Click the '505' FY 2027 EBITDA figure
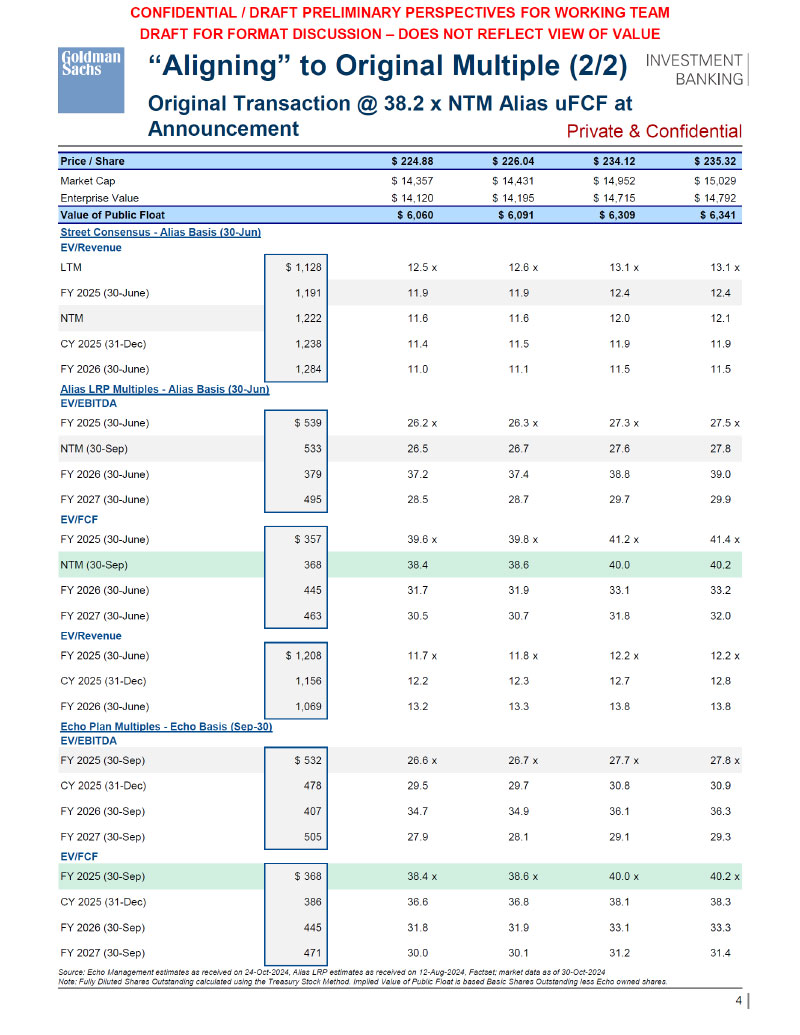This screenshot has width=800, height=1035. click(313, 837)
